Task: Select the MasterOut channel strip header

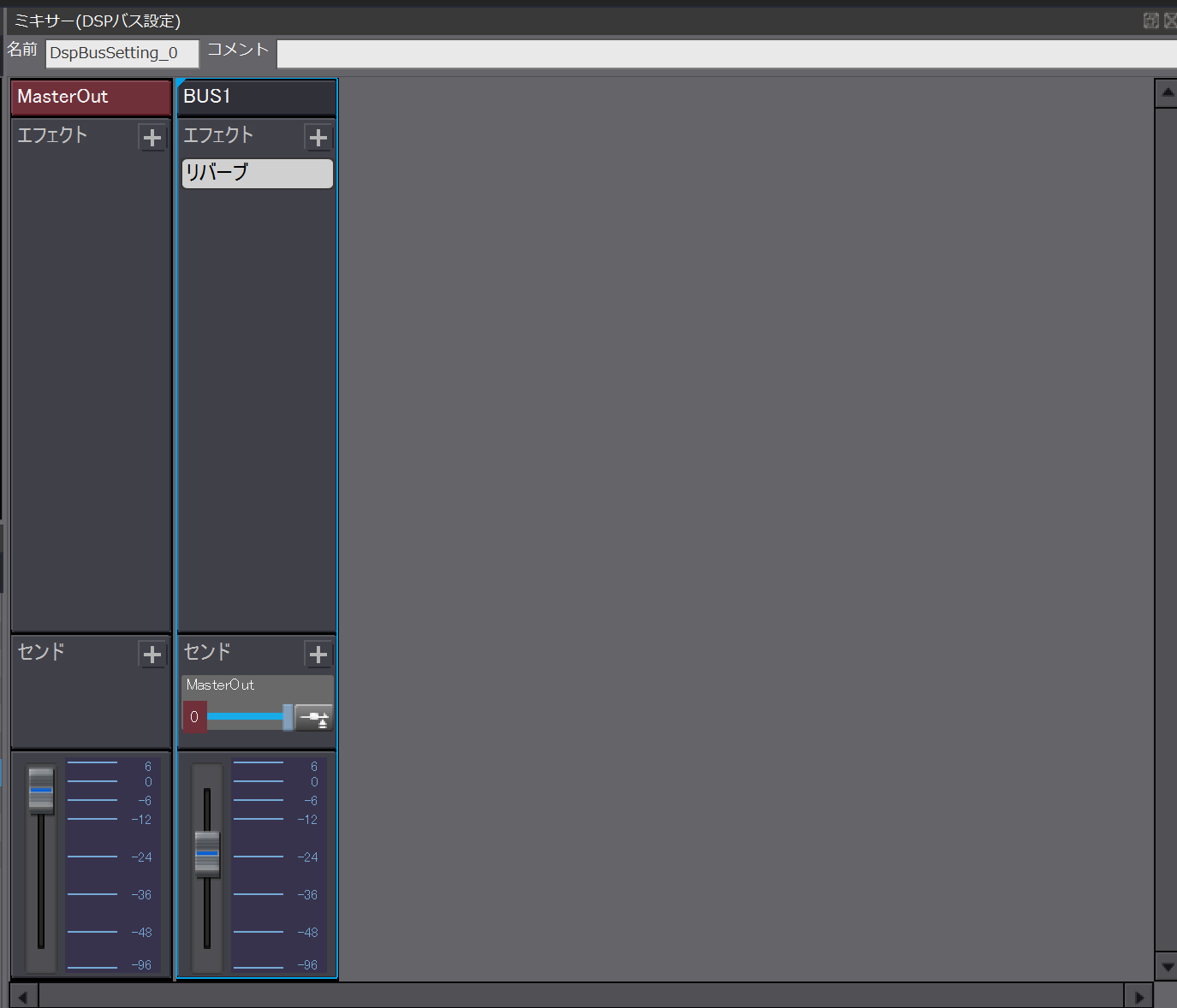Action: (90, 97)
